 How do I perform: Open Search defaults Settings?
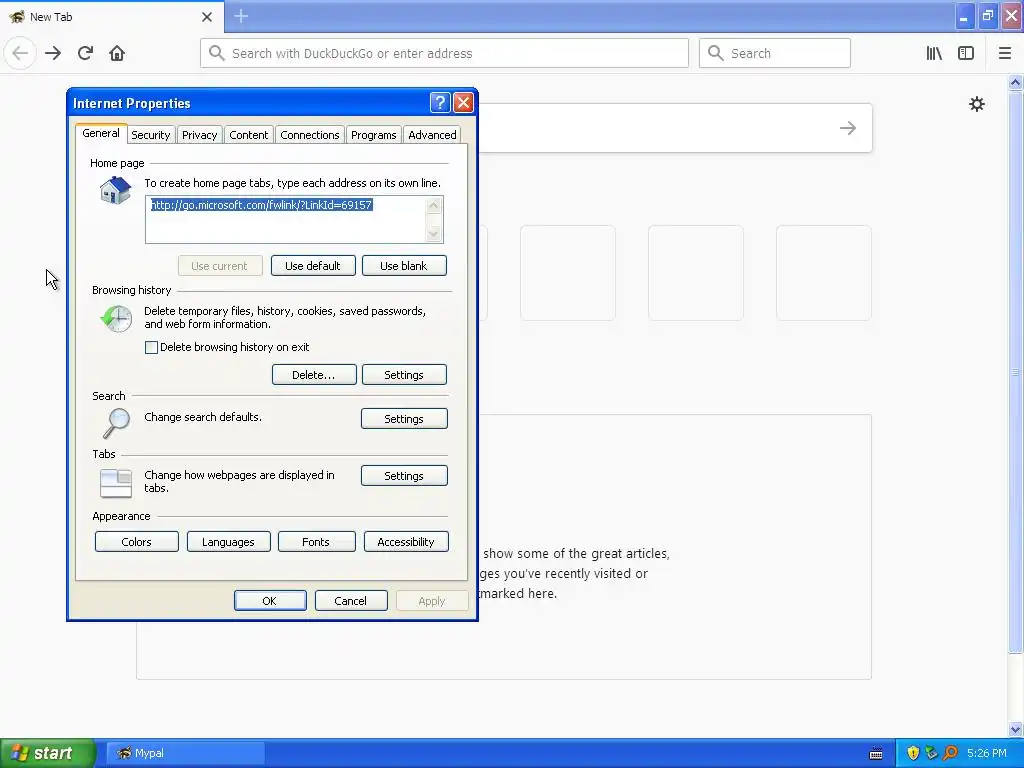(404, 419)
